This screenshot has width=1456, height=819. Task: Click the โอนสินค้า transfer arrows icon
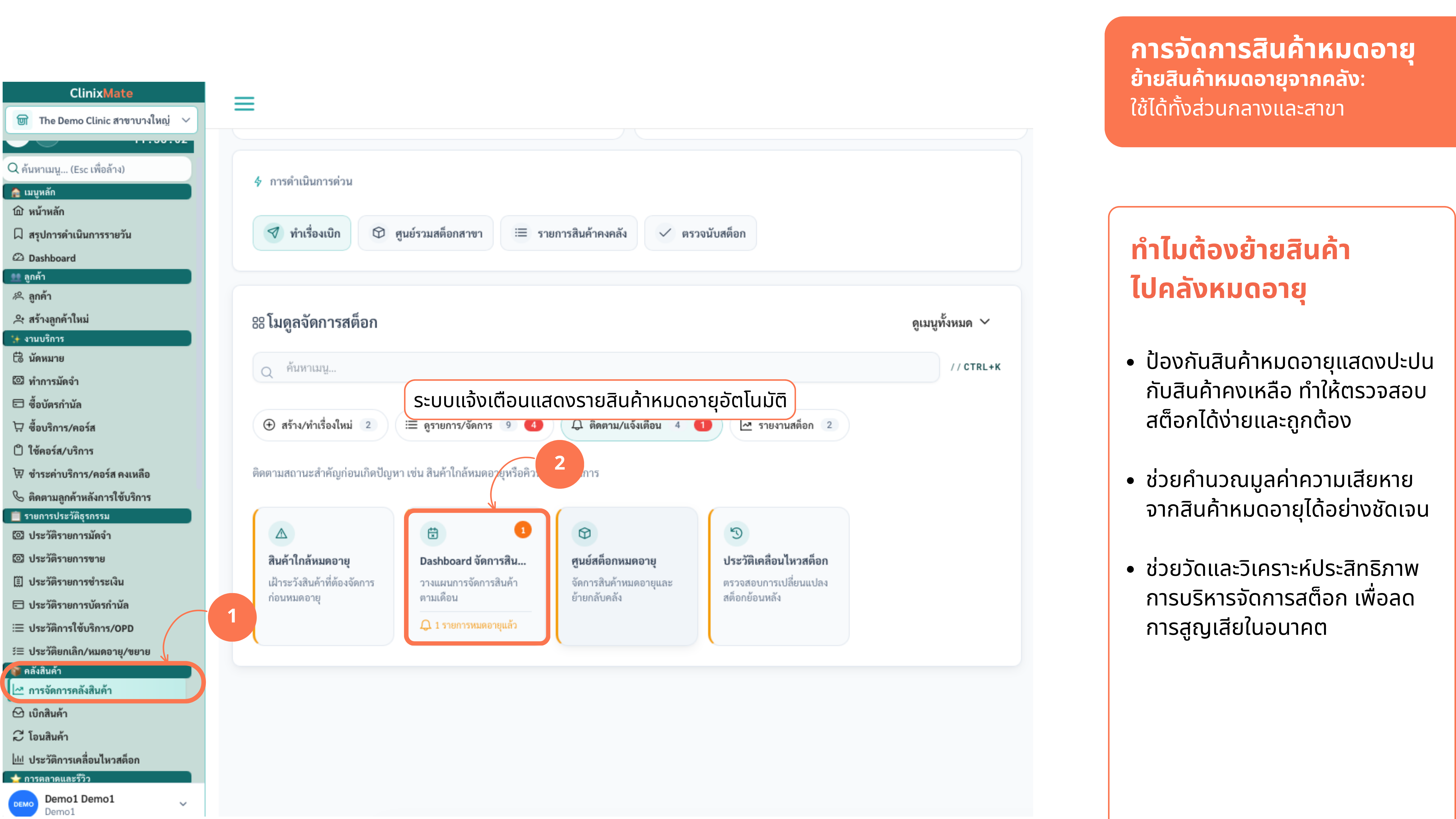[18, 736]
